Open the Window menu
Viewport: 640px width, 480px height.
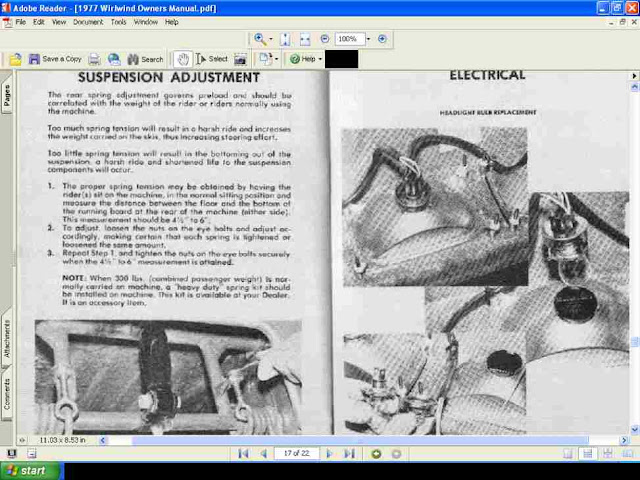tap(146, 22)
